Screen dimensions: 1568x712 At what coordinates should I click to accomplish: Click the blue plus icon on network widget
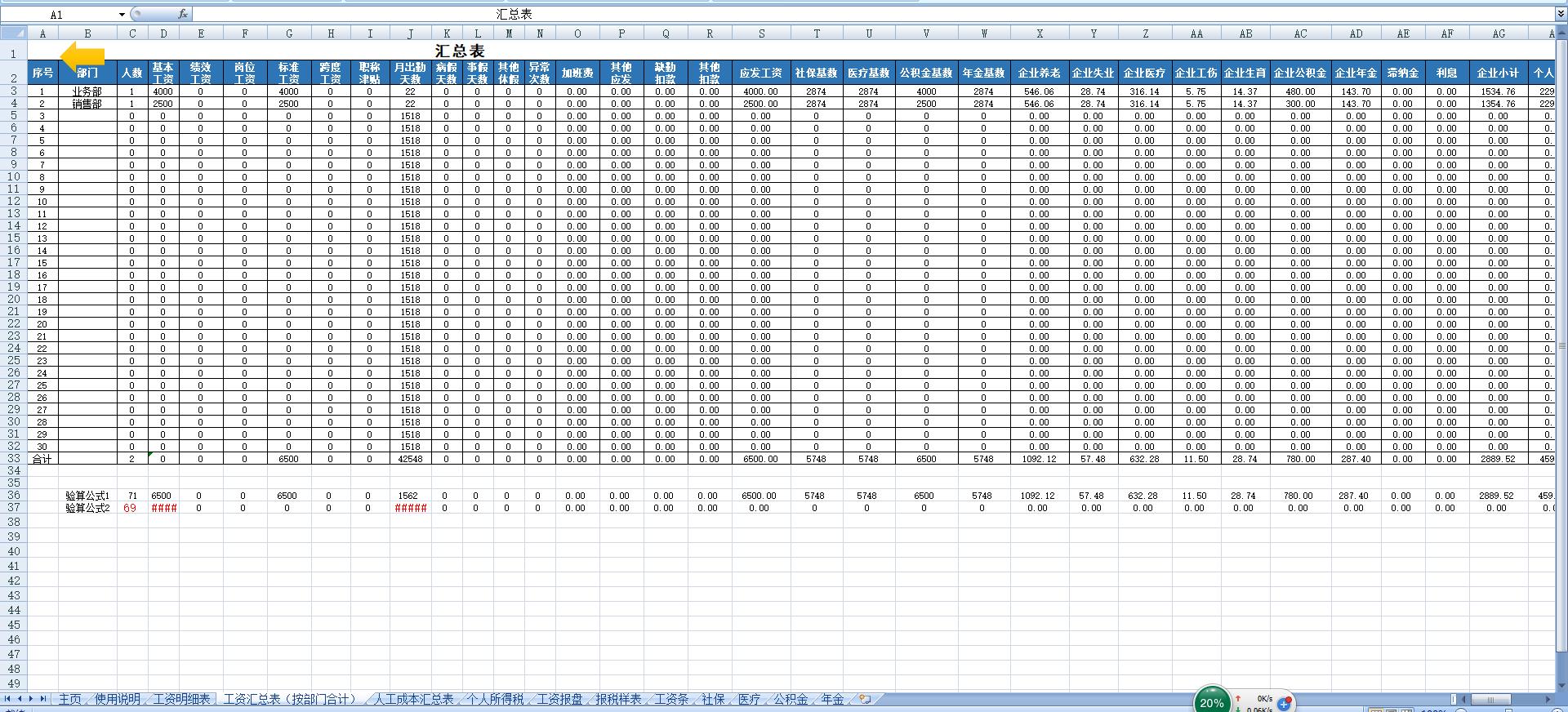tap(1284, 703)
